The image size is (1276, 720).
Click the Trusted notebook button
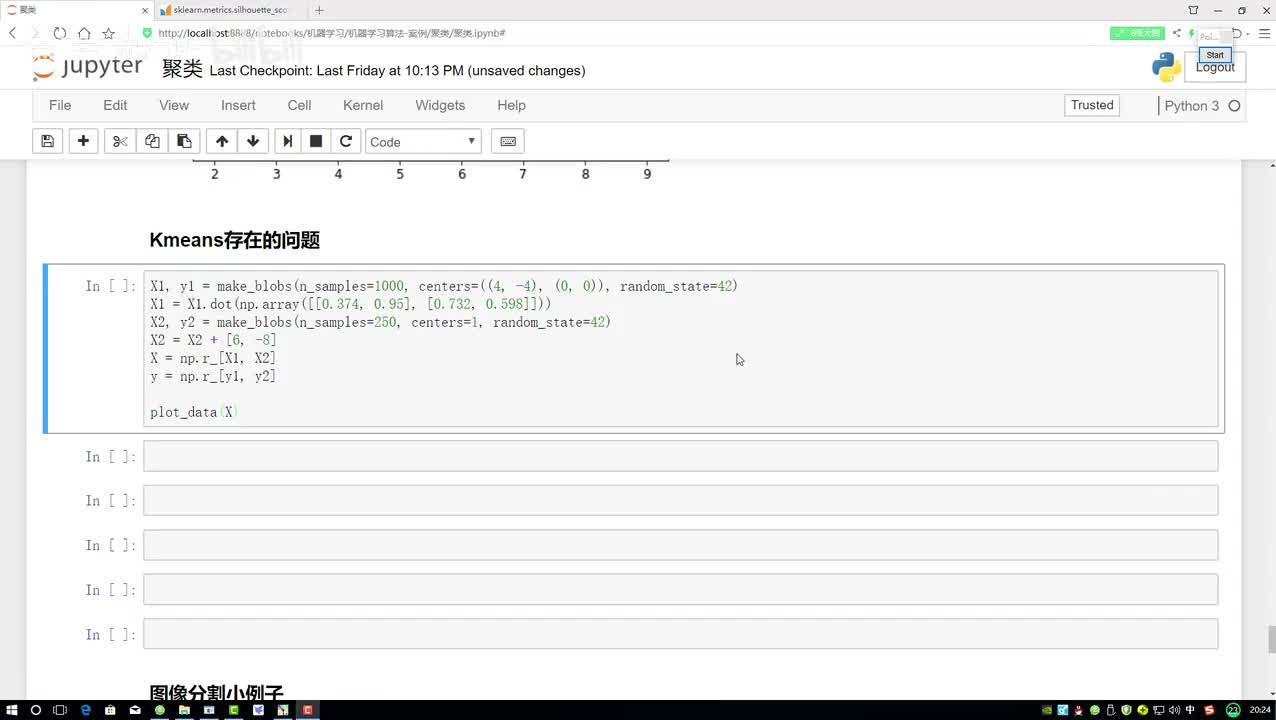1092,105
